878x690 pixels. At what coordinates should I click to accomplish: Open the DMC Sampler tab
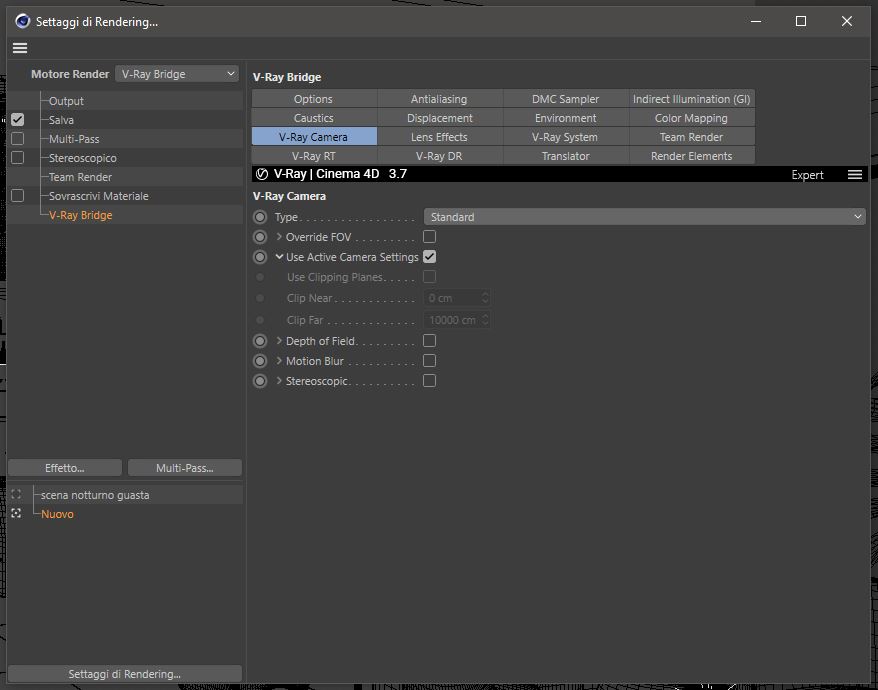(566, 99)
